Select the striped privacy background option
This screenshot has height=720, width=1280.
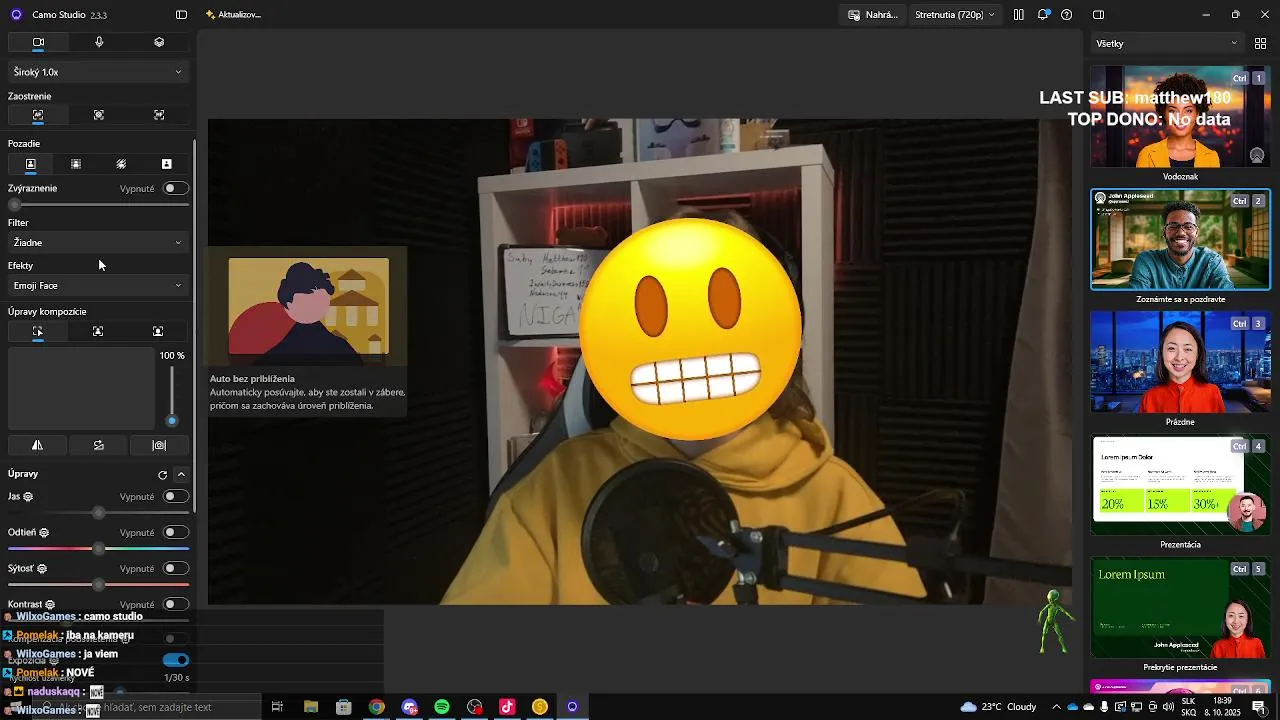[121, 164]
